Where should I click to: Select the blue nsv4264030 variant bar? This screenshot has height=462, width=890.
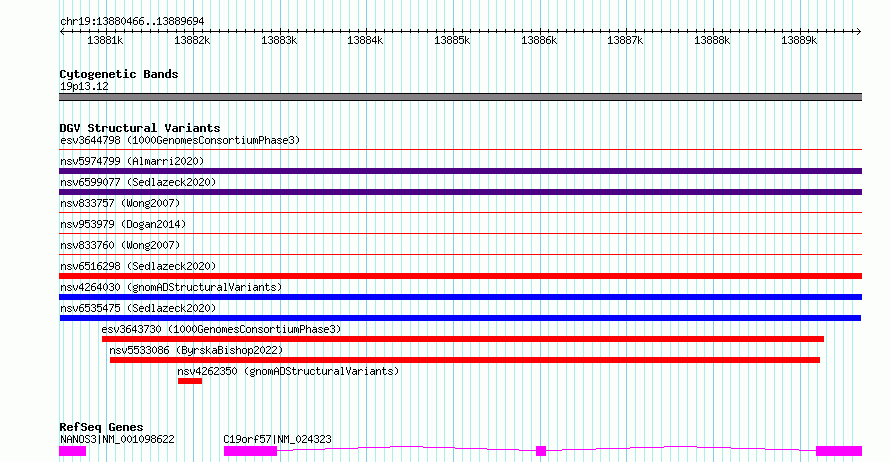pyautogui.click(x=460, y=297)
